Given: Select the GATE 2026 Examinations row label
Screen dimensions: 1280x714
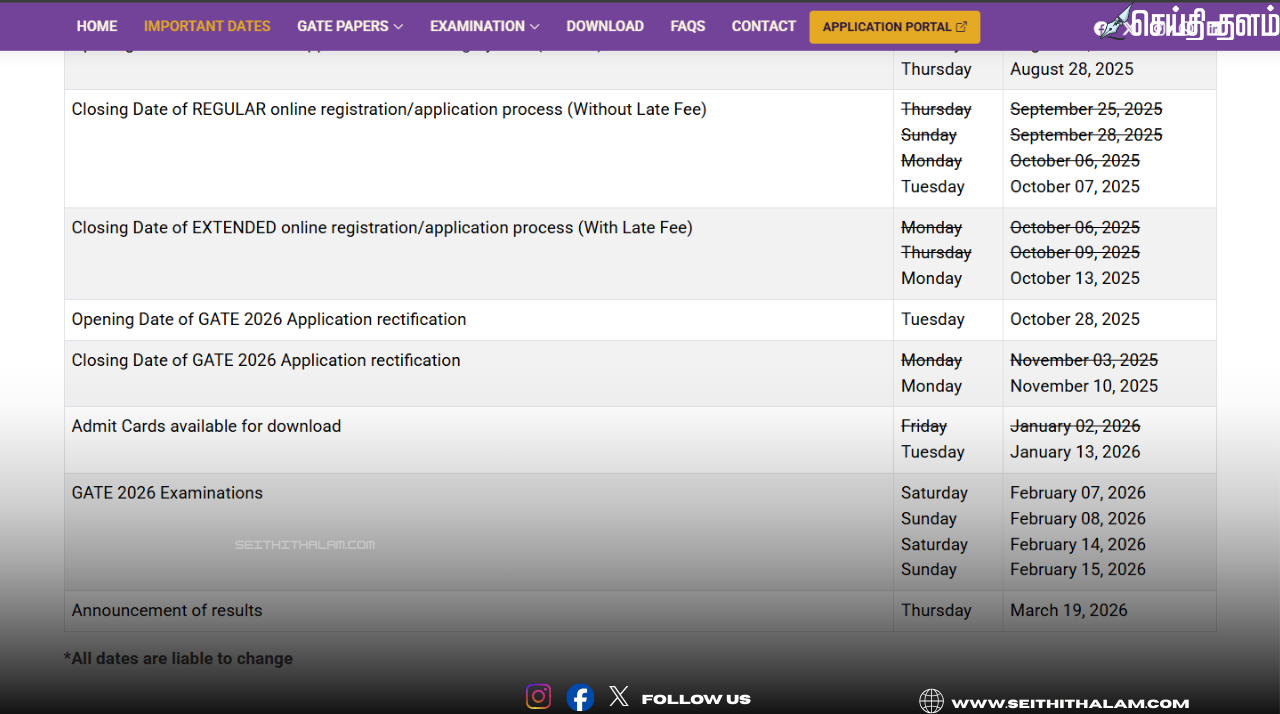Looking at the screenshot, I should (167, 493).
